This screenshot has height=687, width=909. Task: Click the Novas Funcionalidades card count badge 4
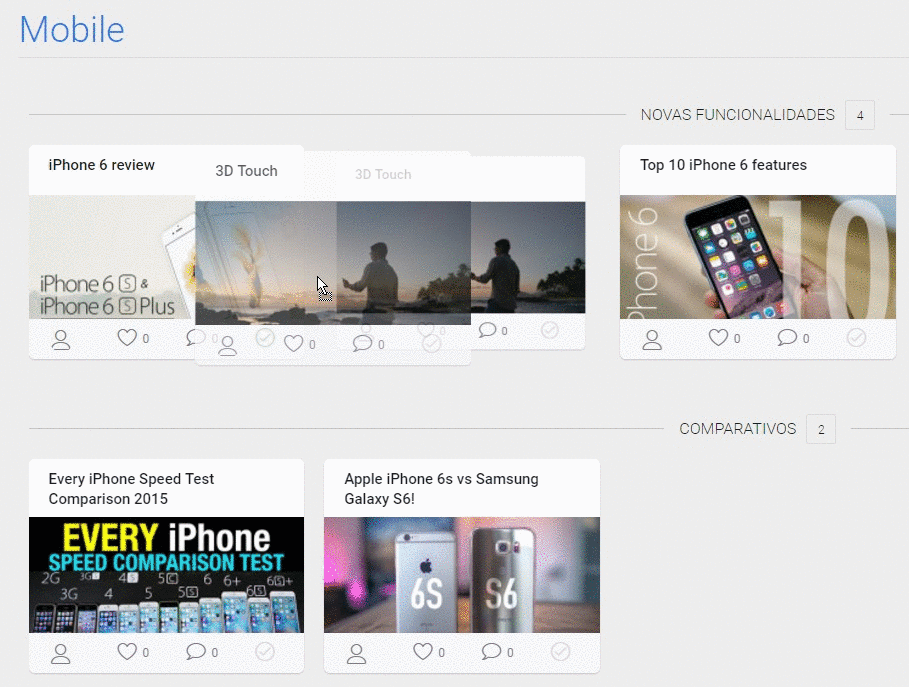click(860, 115)
